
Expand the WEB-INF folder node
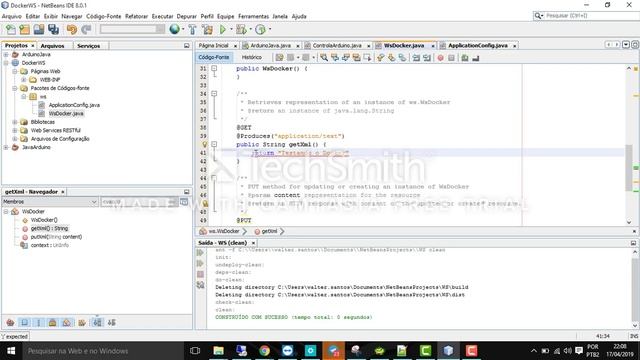pos(24,80)
